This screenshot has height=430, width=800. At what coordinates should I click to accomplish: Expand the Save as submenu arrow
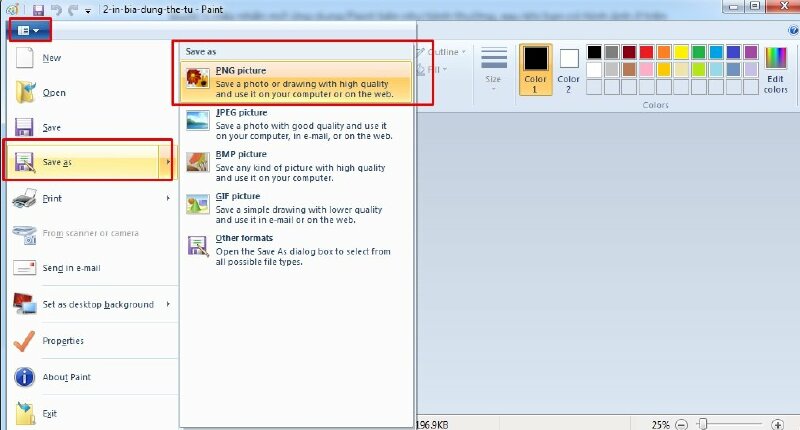tap(168, 162)
